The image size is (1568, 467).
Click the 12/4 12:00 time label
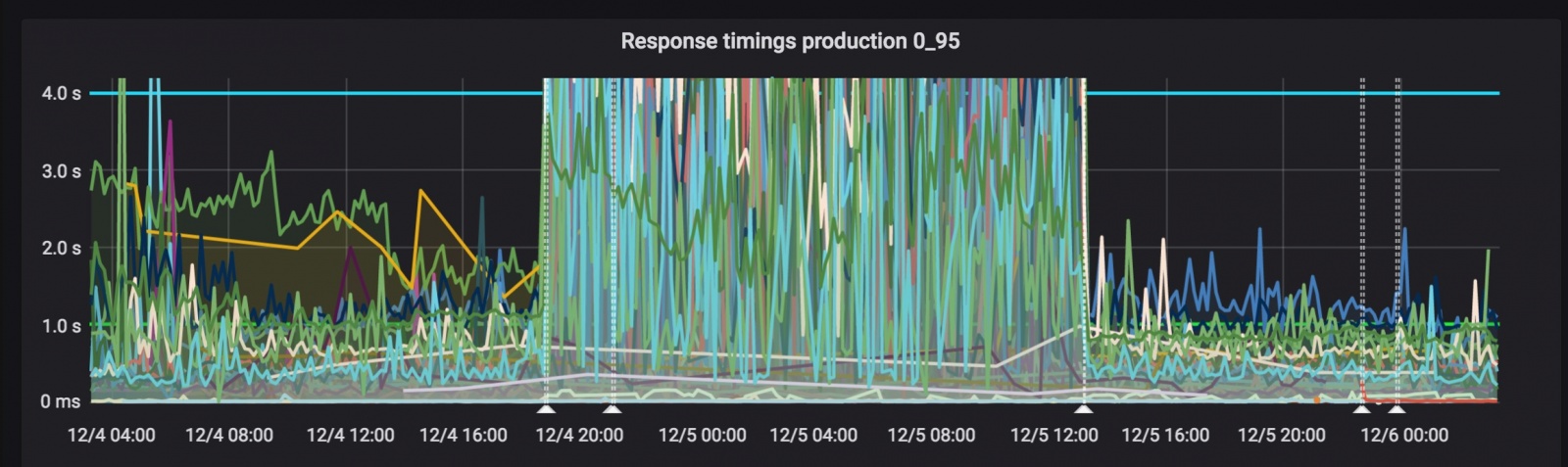pos(350,435)
